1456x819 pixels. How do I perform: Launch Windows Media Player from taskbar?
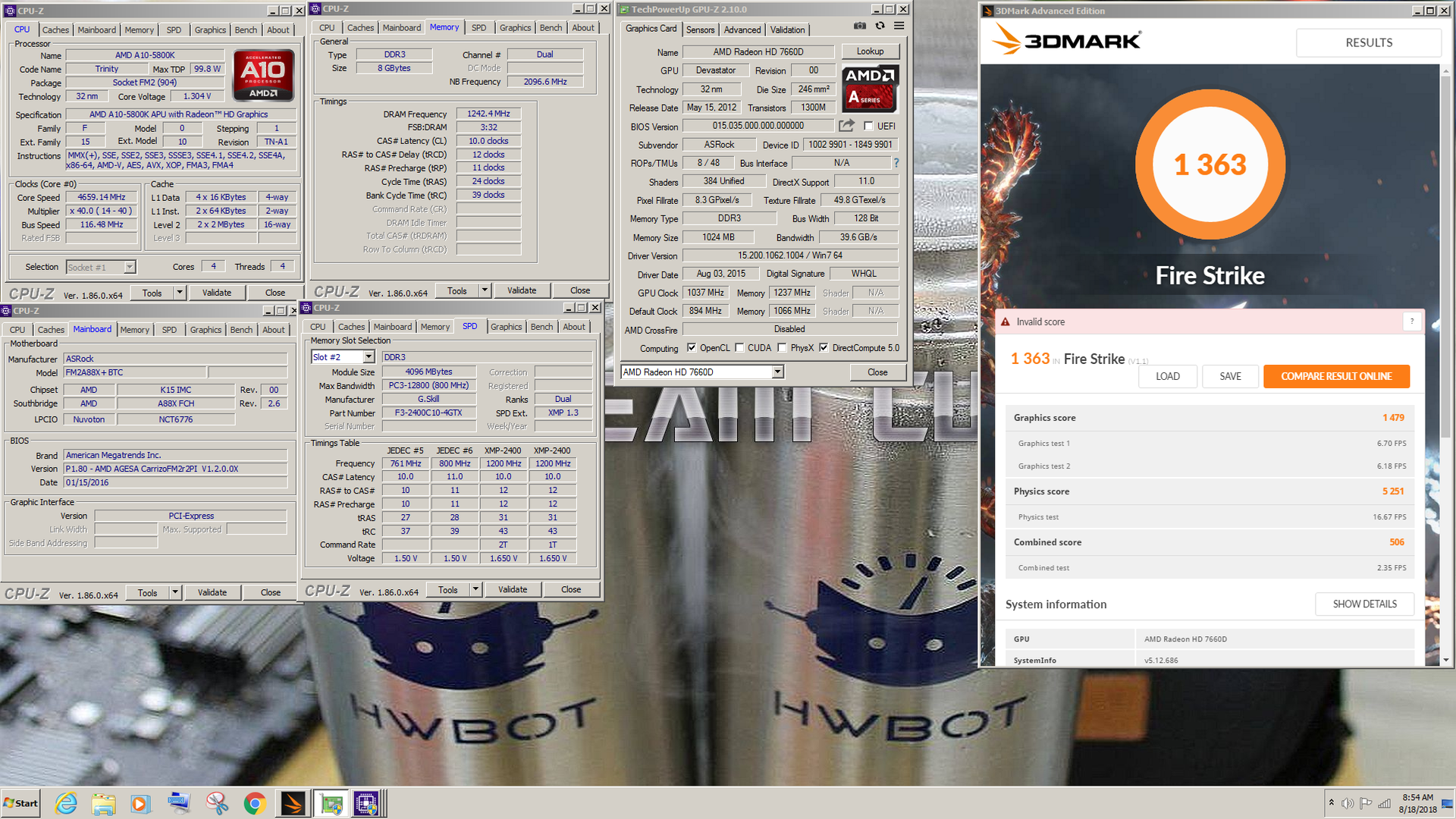[141, 803]
